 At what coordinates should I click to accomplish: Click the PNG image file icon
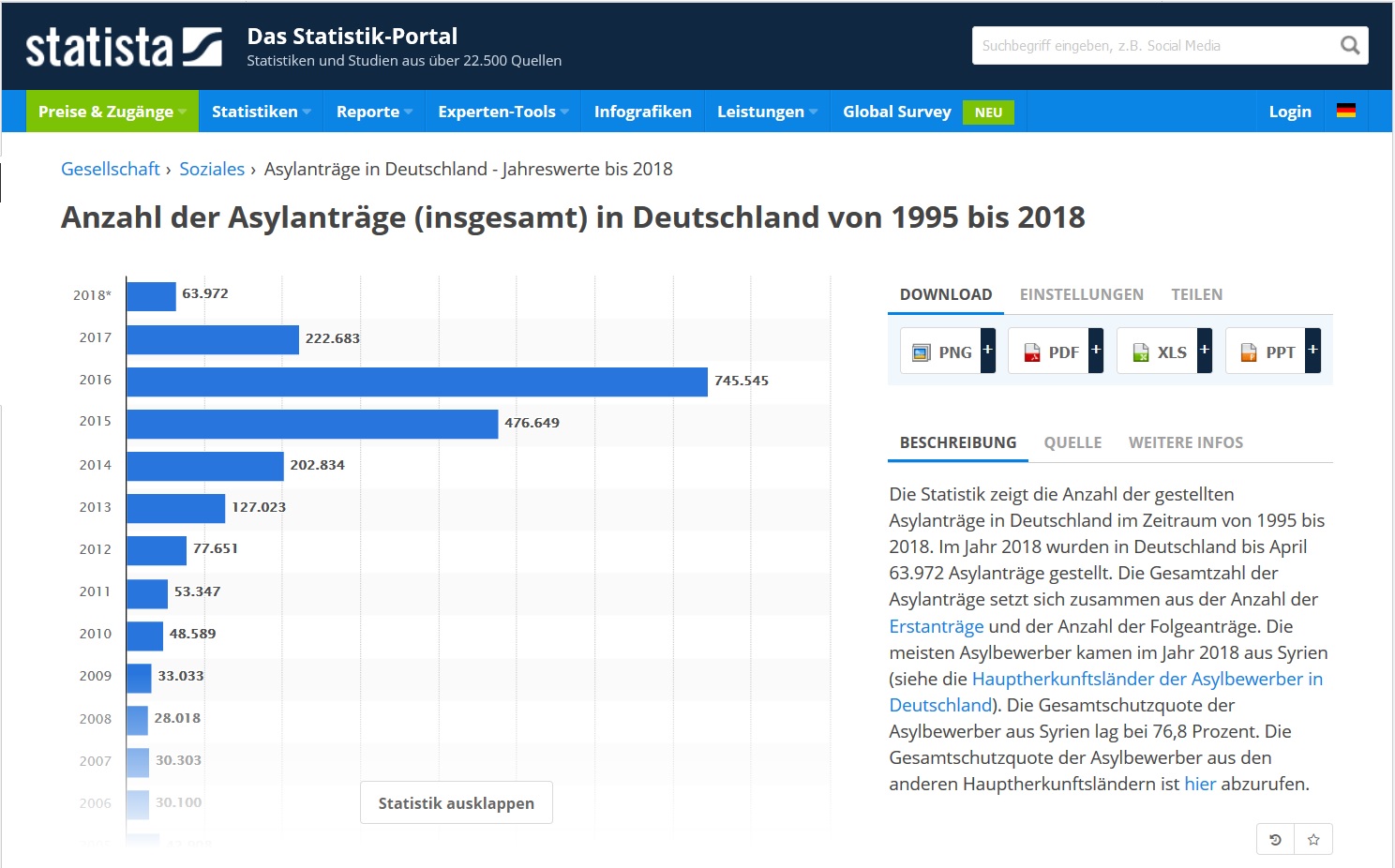[922, 352]
